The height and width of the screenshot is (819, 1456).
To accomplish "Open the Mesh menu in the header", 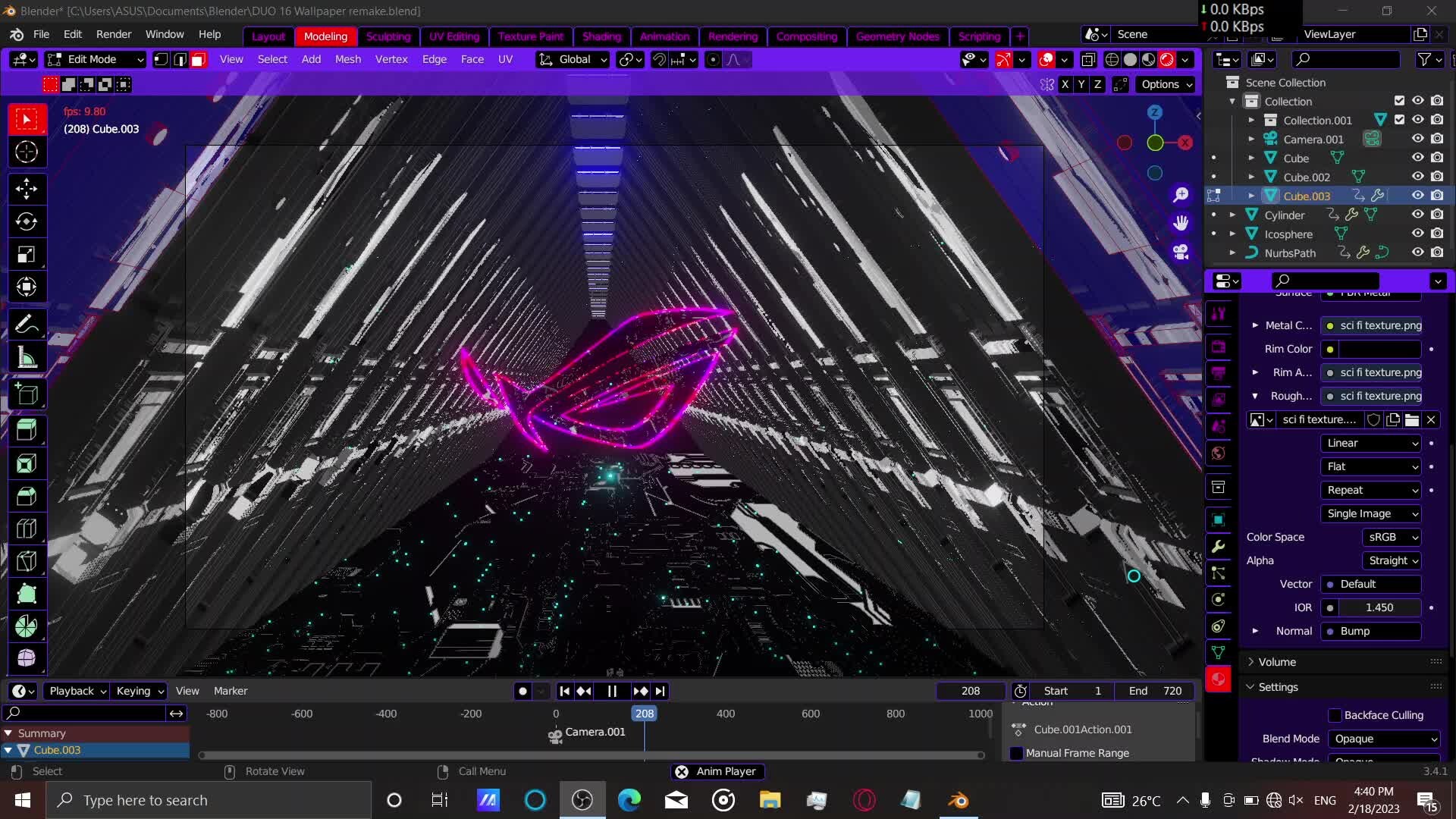I will [348, 59].
